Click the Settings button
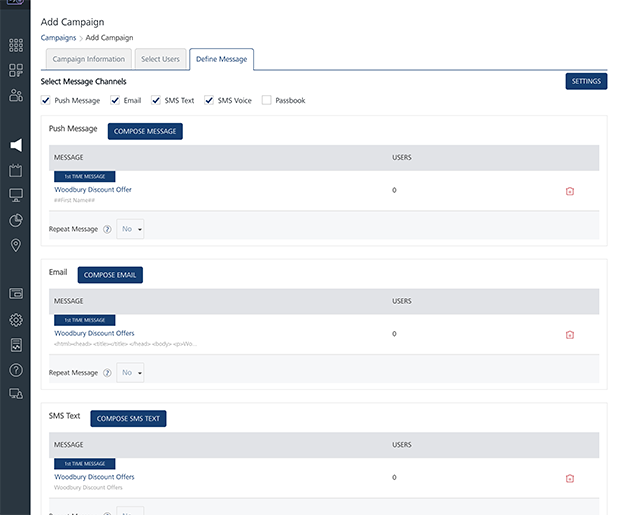This screenshot has height=515, width=620. 586,81
